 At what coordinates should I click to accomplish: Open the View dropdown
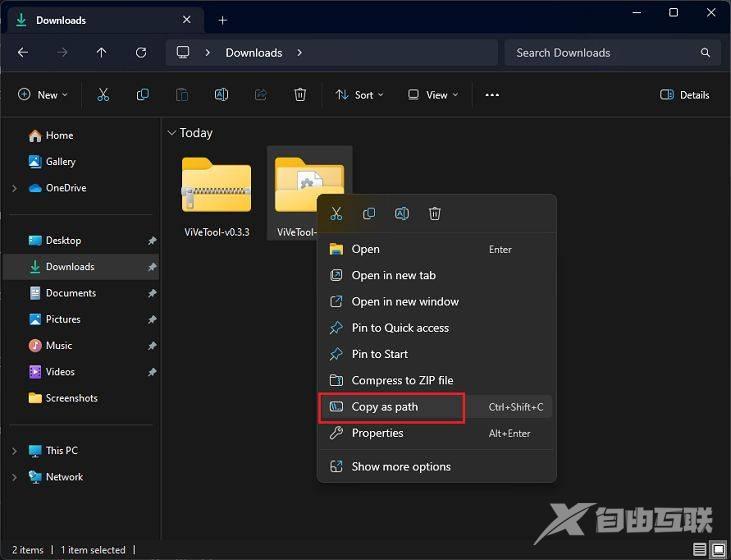[x=433, y=95]
